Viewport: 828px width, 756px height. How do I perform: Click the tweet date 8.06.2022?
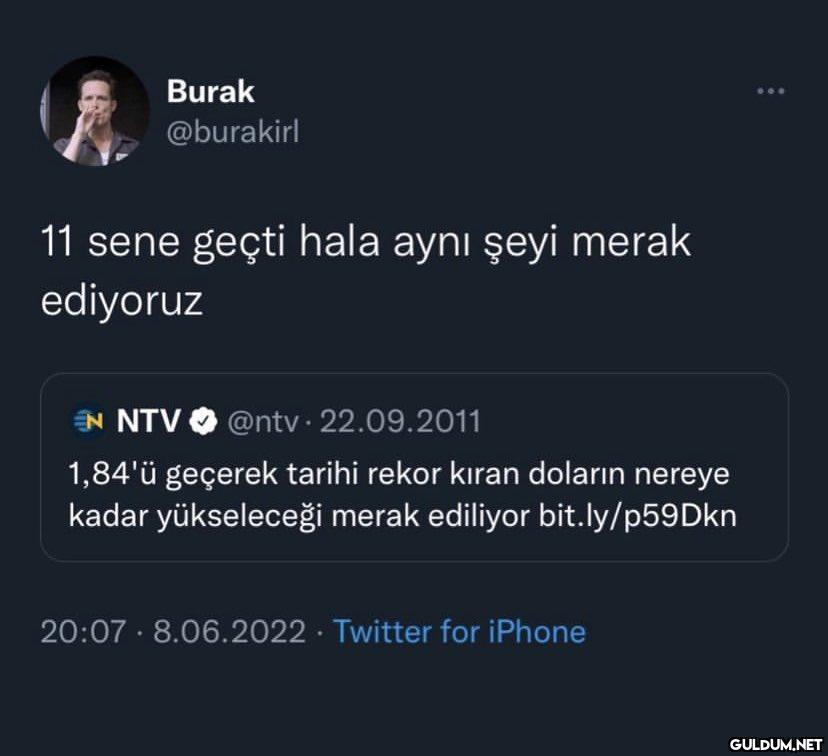[230, 631]
